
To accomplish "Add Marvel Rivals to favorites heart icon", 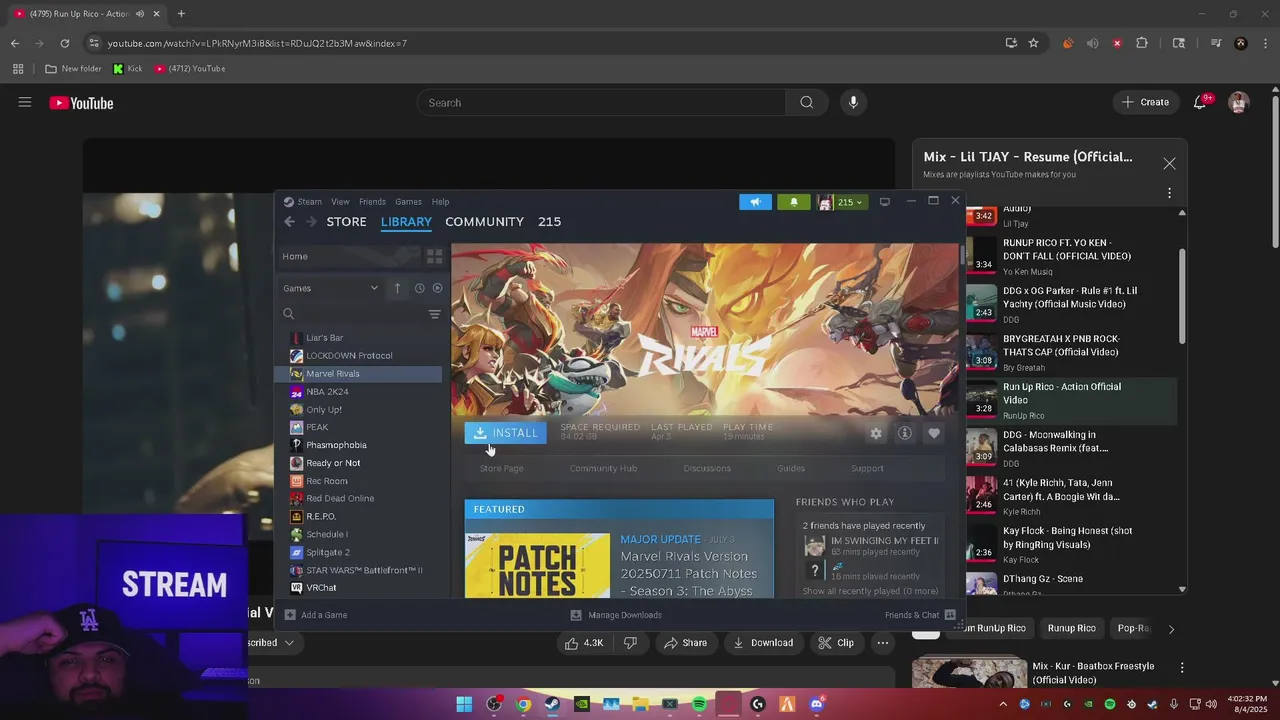I will [934, 433].
